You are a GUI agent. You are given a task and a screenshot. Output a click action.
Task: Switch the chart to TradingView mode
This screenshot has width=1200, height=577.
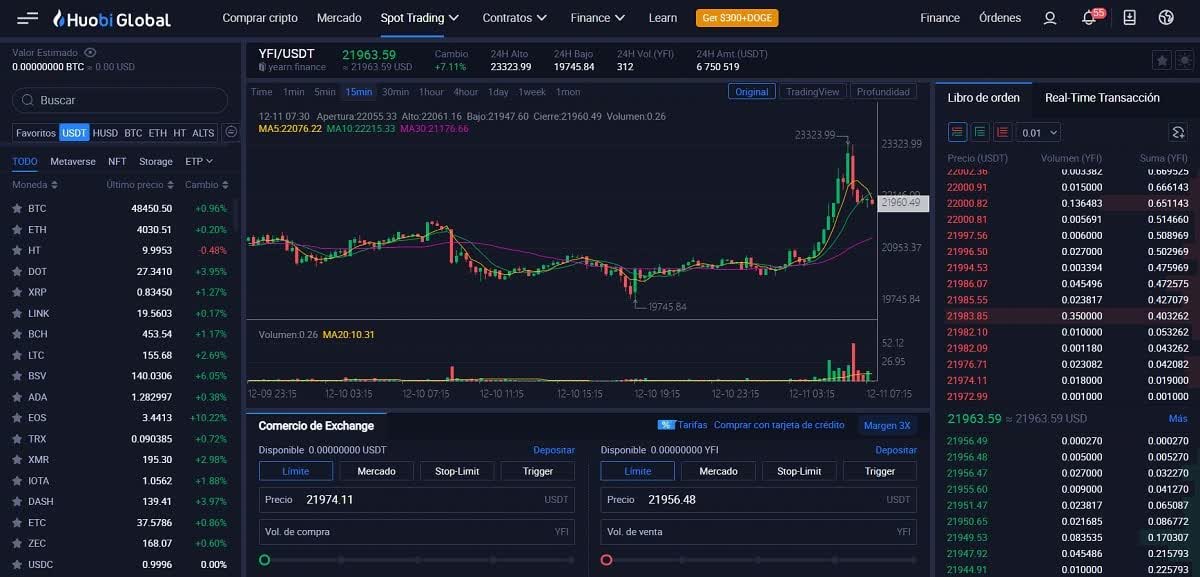pos(812,92)
